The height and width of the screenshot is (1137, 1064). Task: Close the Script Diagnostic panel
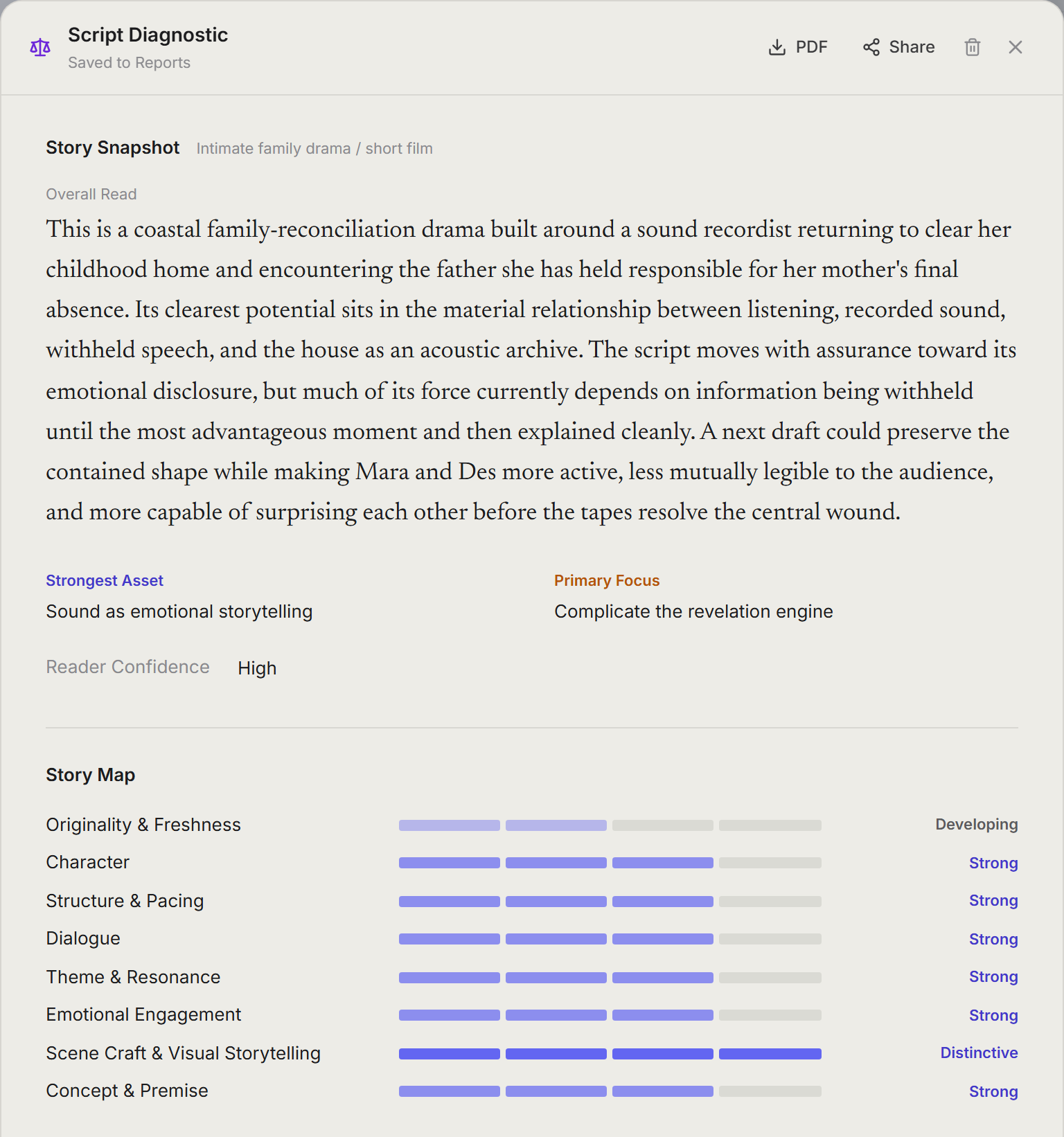coord(1016,47)
